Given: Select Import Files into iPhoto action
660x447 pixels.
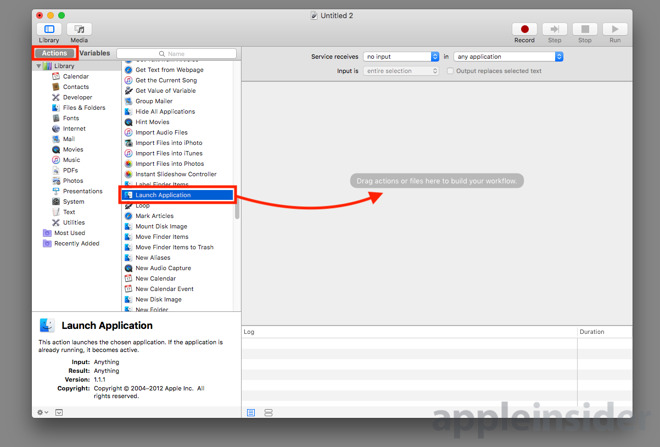Looking at the screenshot, I should coord(168,143).
